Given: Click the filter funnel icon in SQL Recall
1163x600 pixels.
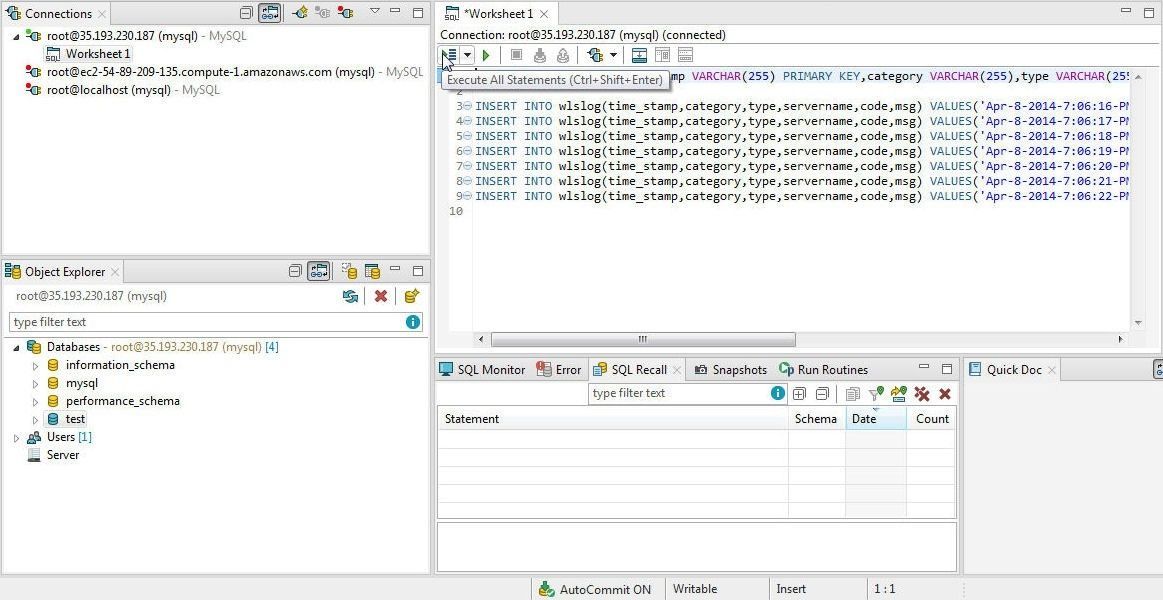Looking at the screenshot, I should pyautogui.click(x=876, y=394).
